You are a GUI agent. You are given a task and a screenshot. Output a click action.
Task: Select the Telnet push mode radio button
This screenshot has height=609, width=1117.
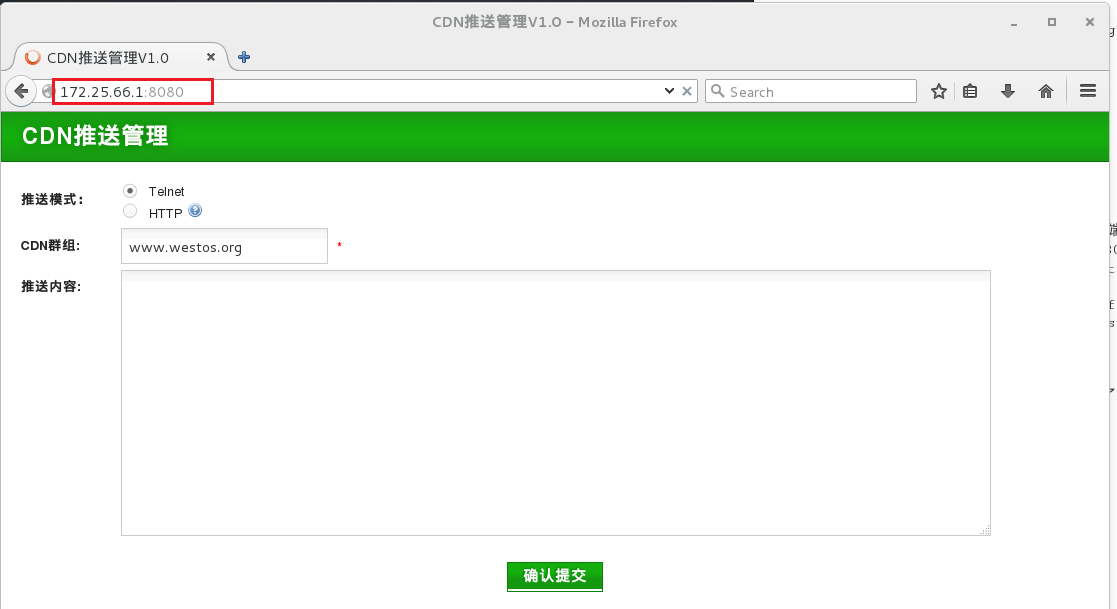130,191
